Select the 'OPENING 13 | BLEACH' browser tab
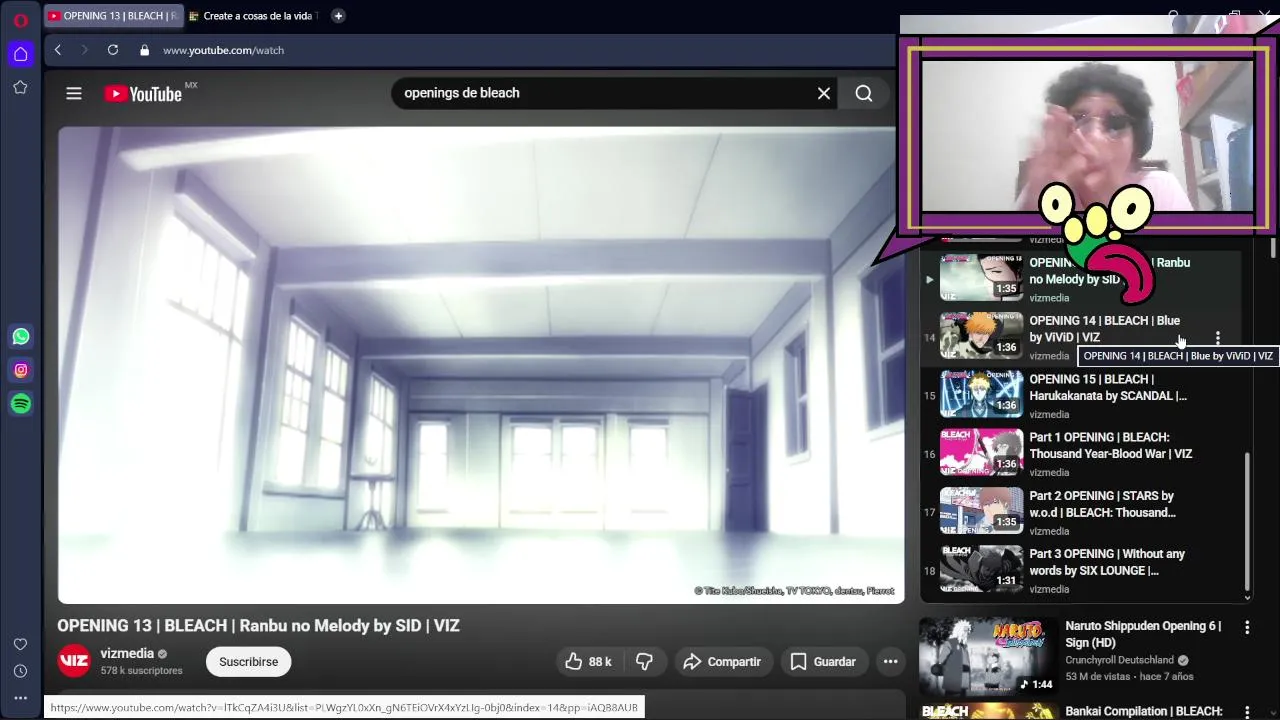 click(x=112, y=16)
